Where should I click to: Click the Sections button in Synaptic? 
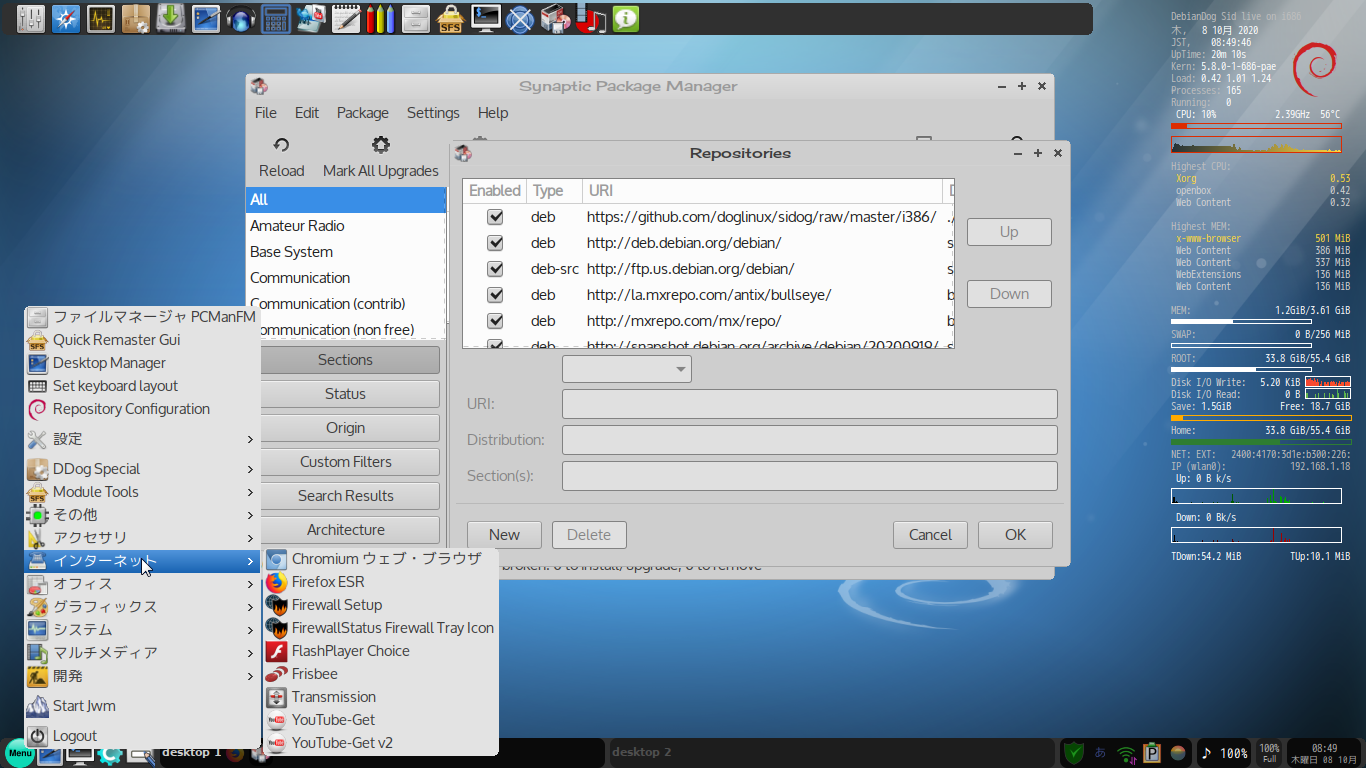[x=345, y=360]
